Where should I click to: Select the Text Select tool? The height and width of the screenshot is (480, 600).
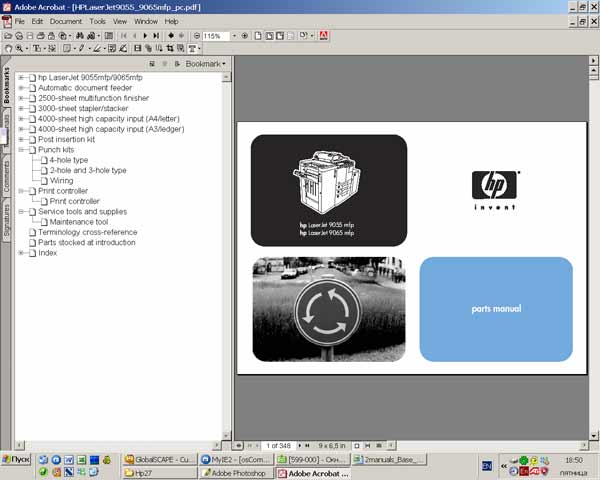(x=37, y=49)
